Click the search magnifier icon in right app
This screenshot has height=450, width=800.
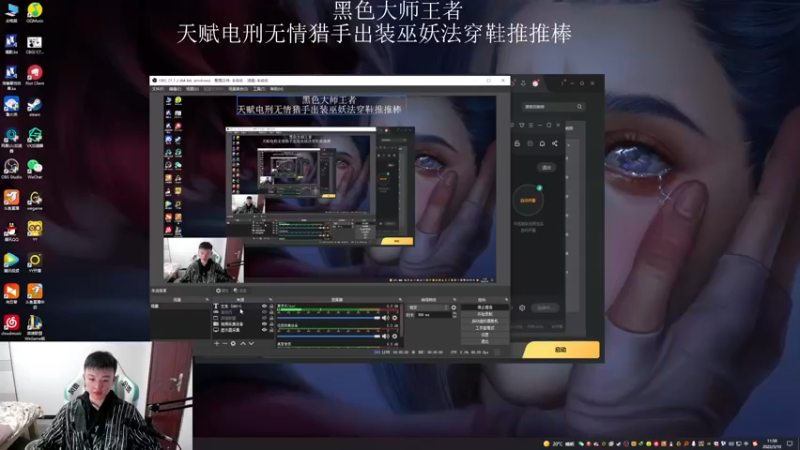pyautogui.click(x=579, y=107)
